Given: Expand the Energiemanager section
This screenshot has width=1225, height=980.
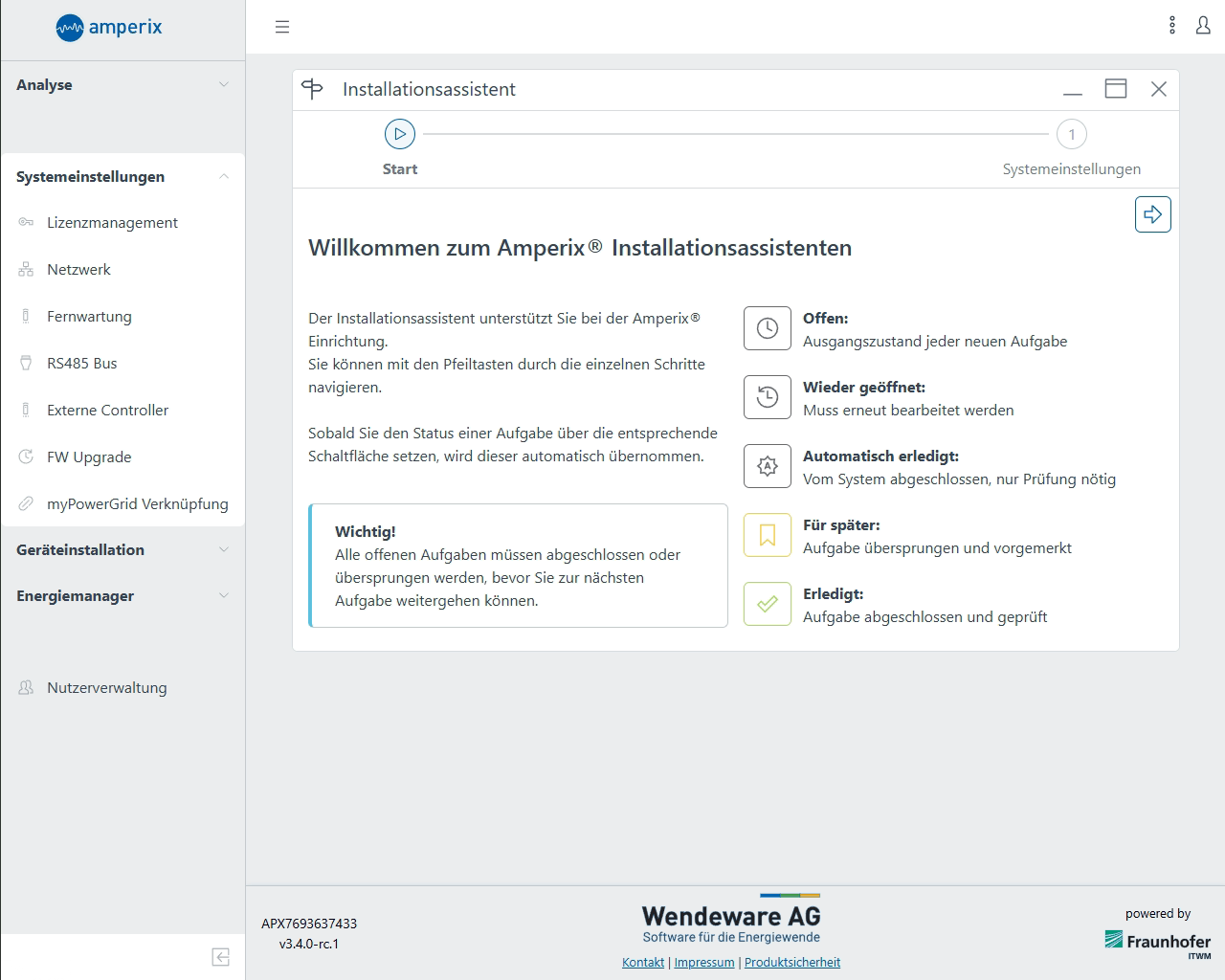Looking at the screenshot, I should [x=122, y=595].
